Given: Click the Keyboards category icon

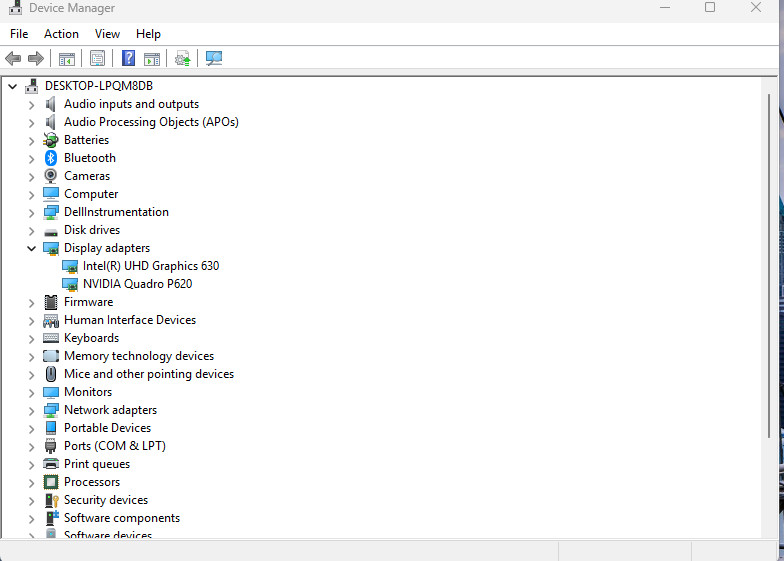Looking at the screenshot, I should (x=50, y=338).
